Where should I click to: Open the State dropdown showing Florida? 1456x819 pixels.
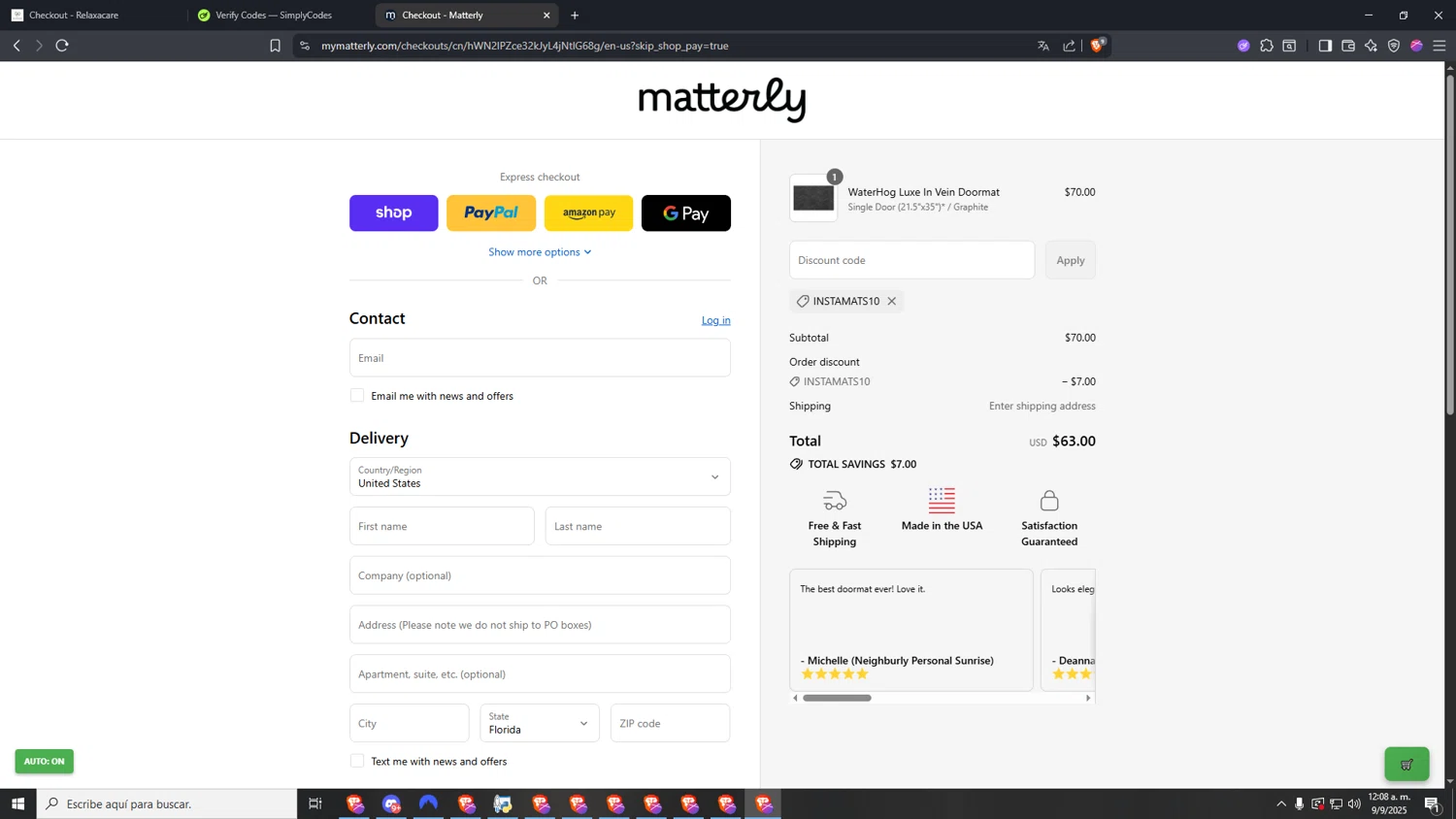coord(540,723)
